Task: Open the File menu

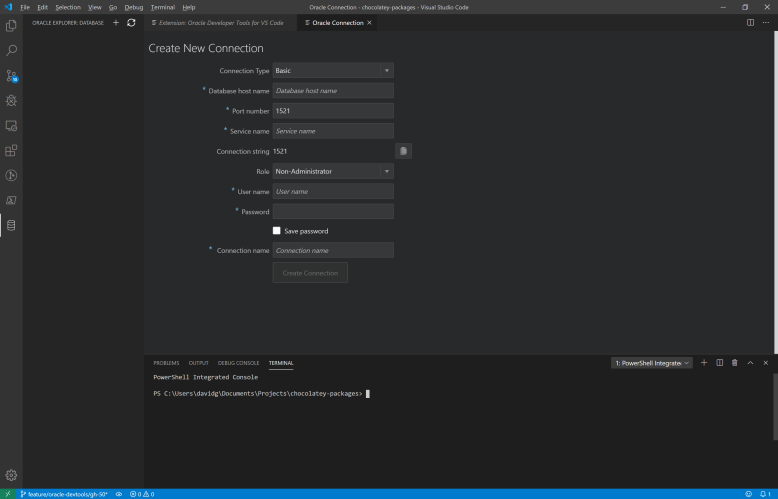Action: pos(25,7)
